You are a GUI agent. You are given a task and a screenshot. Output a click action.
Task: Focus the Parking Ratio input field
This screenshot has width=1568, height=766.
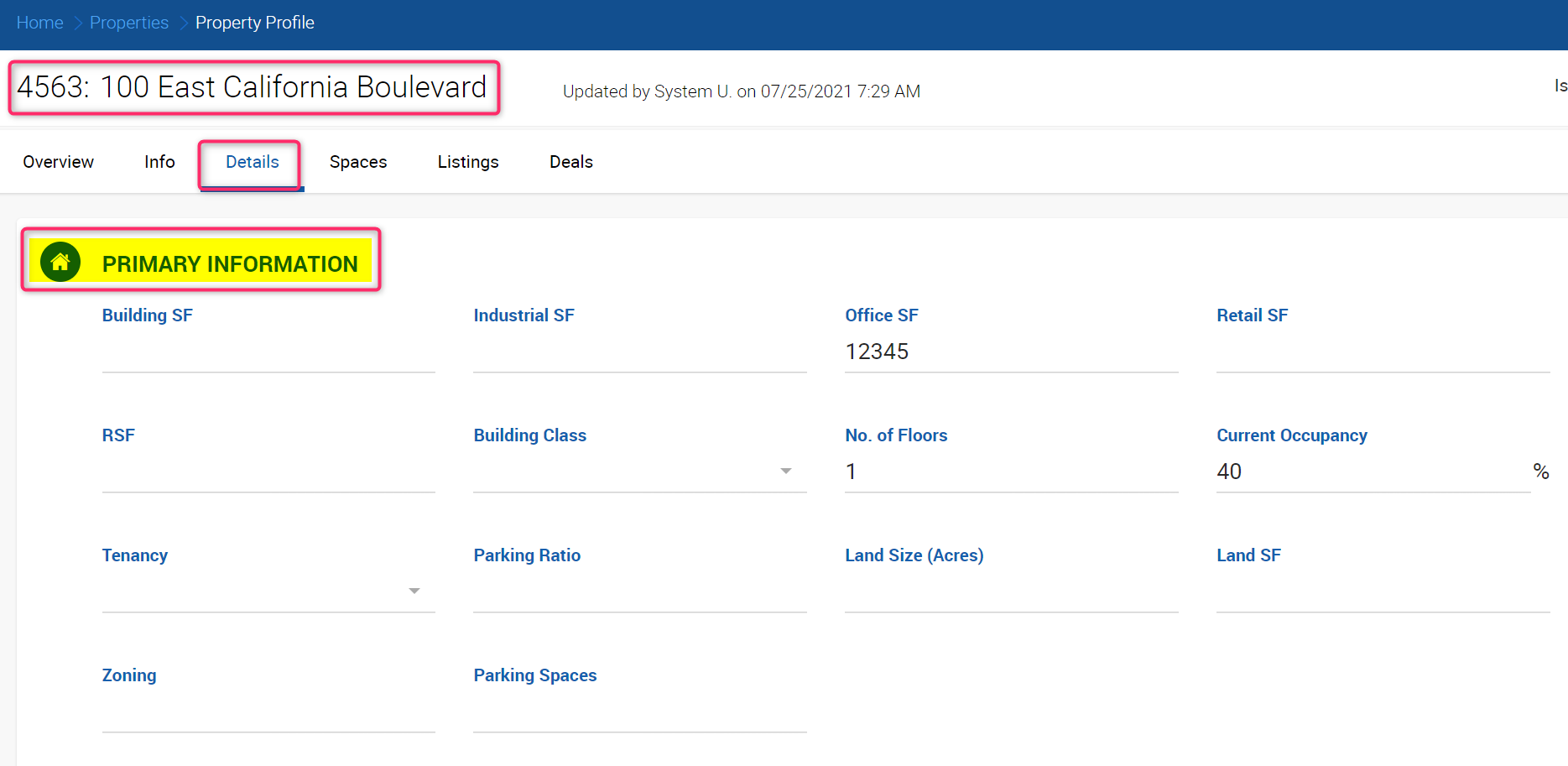640,592
